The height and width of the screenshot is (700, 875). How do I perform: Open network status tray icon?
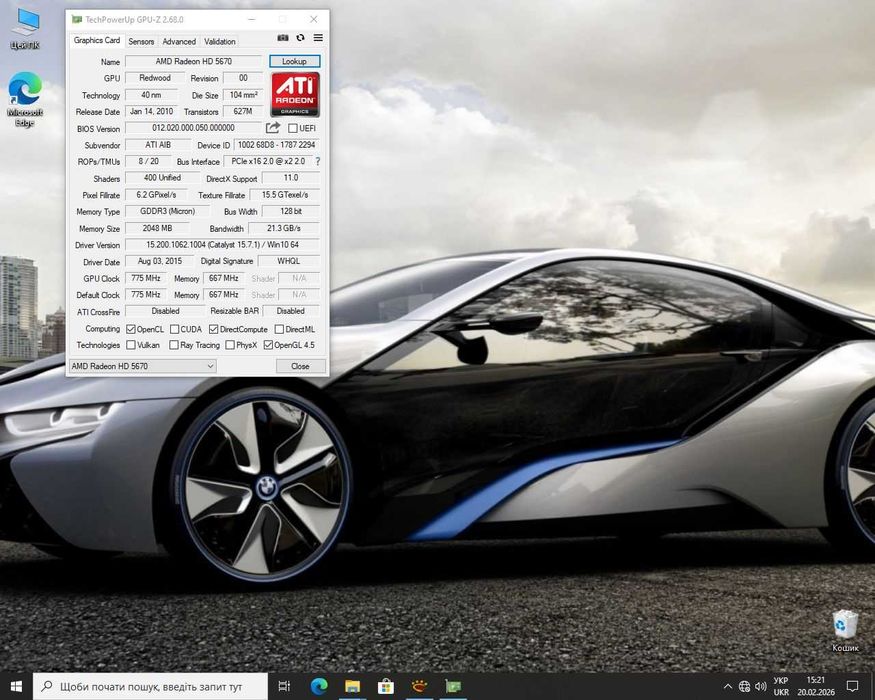pos(744,687)
